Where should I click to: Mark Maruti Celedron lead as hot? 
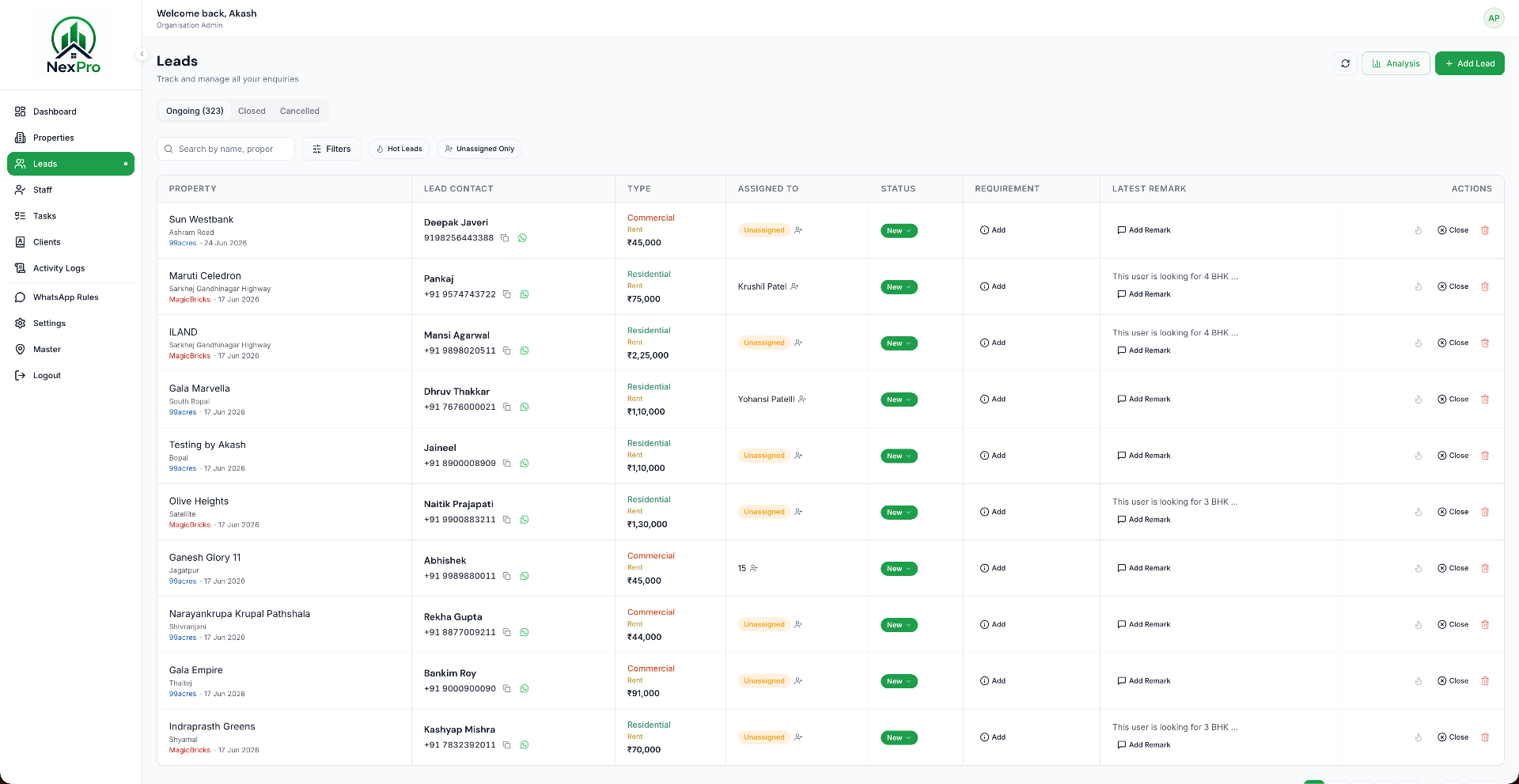tap(1419, 286)
